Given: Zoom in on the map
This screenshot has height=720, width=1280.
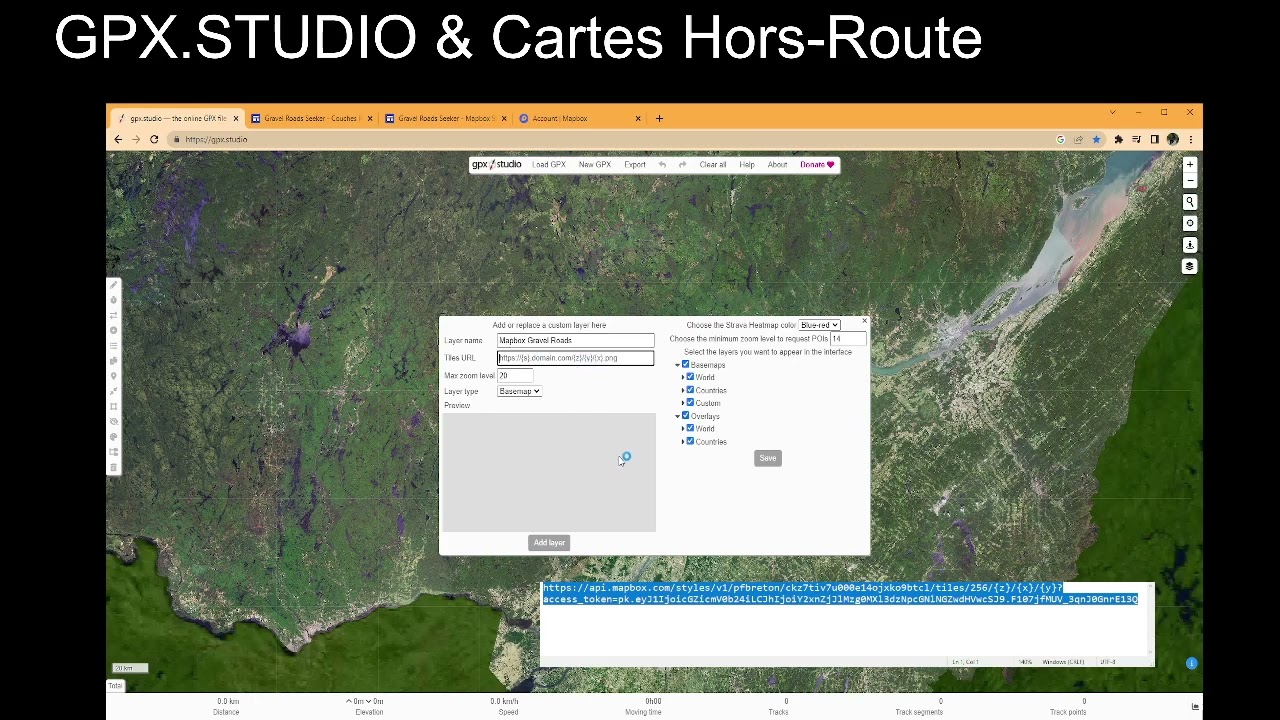Looking at the screenshot, I should [x=1189, y=164].
